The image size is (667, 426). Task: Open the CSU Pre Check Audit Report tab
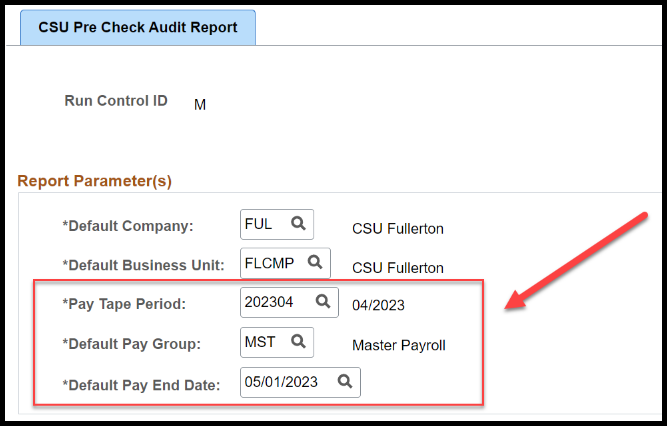pyautogui.click(x=138, y=28)
